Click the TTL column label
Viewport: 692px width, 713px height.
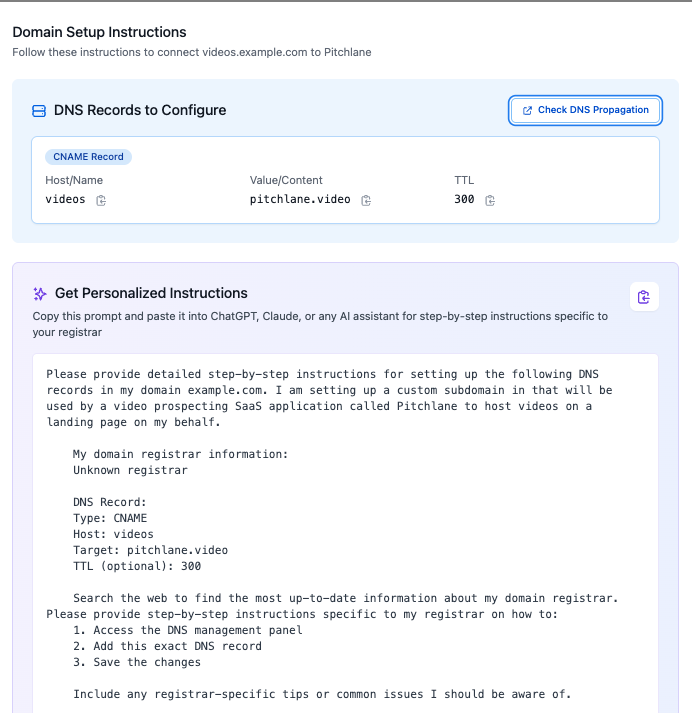point(464,180)
